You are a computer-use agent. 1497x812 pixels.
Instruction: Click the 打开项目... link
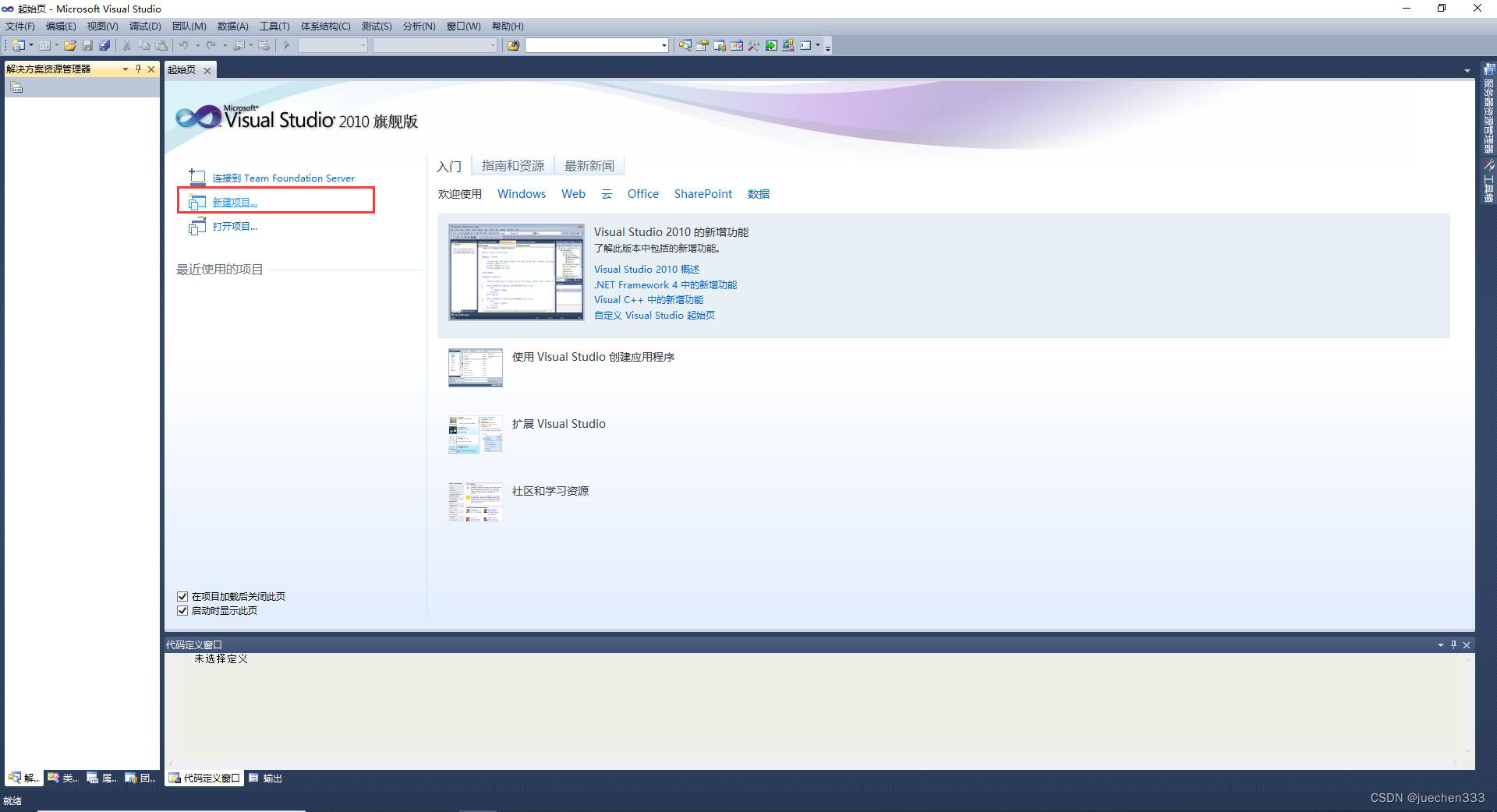[x=235, y=227]
